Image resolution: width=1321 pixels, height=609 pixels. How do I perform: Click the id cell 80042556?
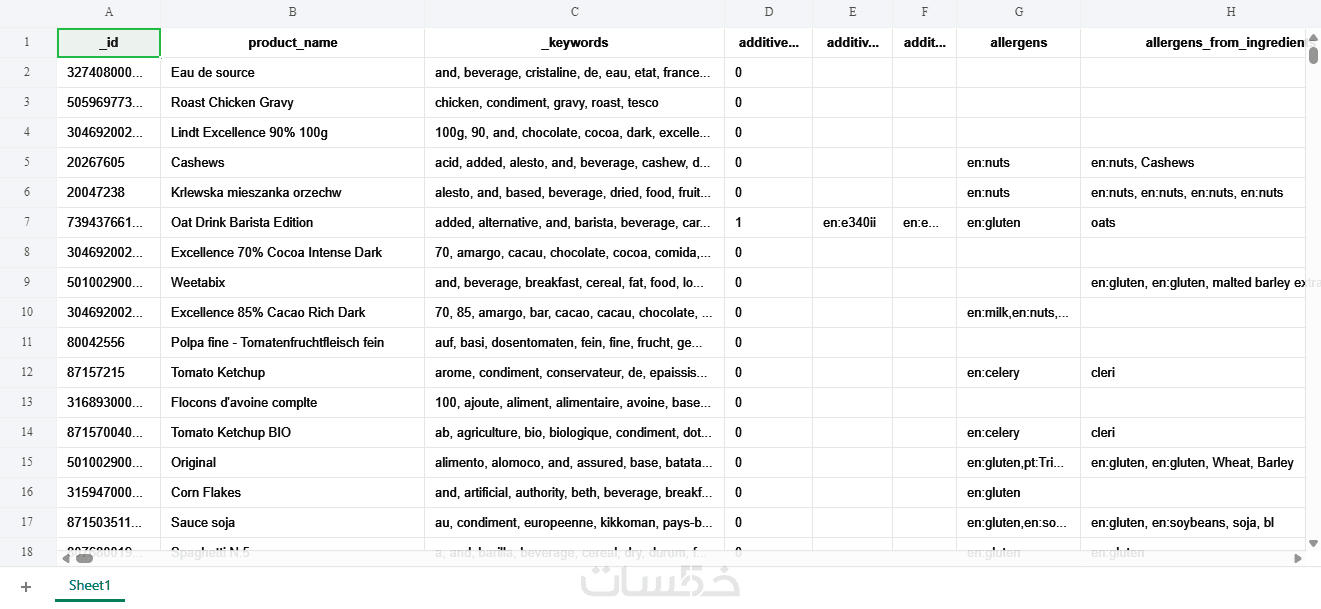(x=109, y=342)
